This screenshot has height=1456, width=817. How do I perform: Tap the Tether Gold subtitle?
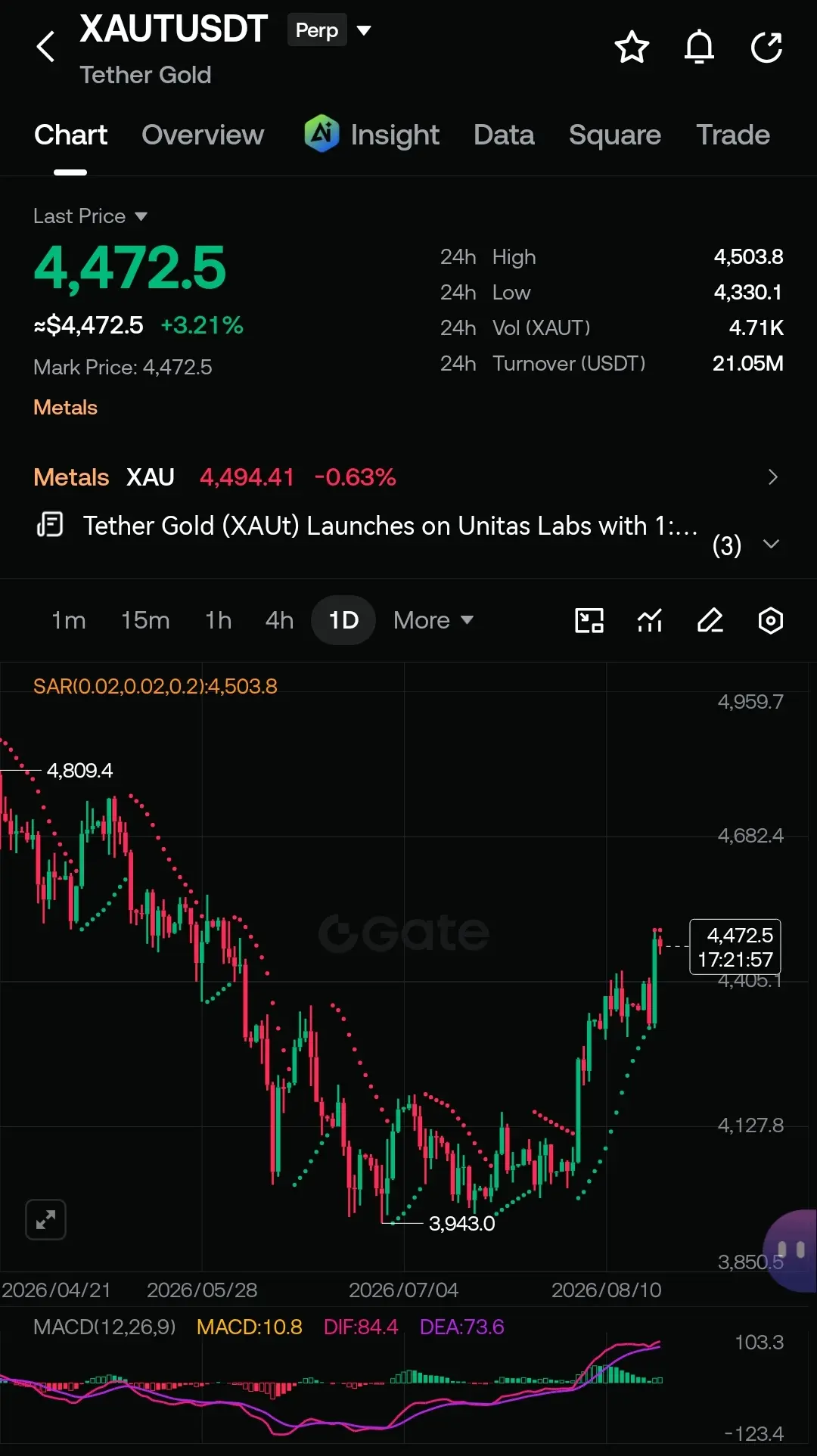[x=145, y=75]
